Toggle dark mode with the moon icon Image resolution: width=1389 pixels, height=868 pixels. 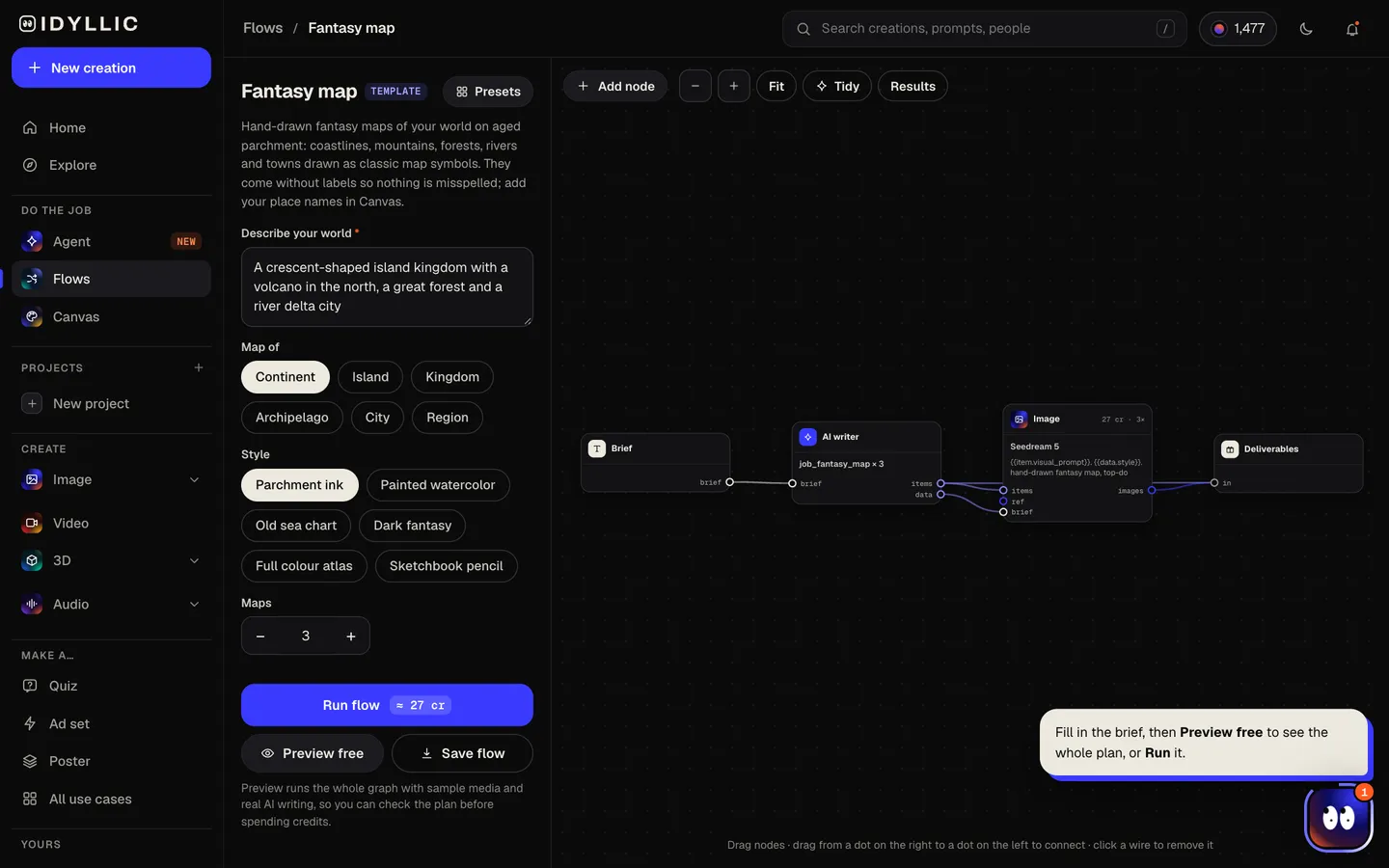pyautogui.click(x=1306, y=29)
